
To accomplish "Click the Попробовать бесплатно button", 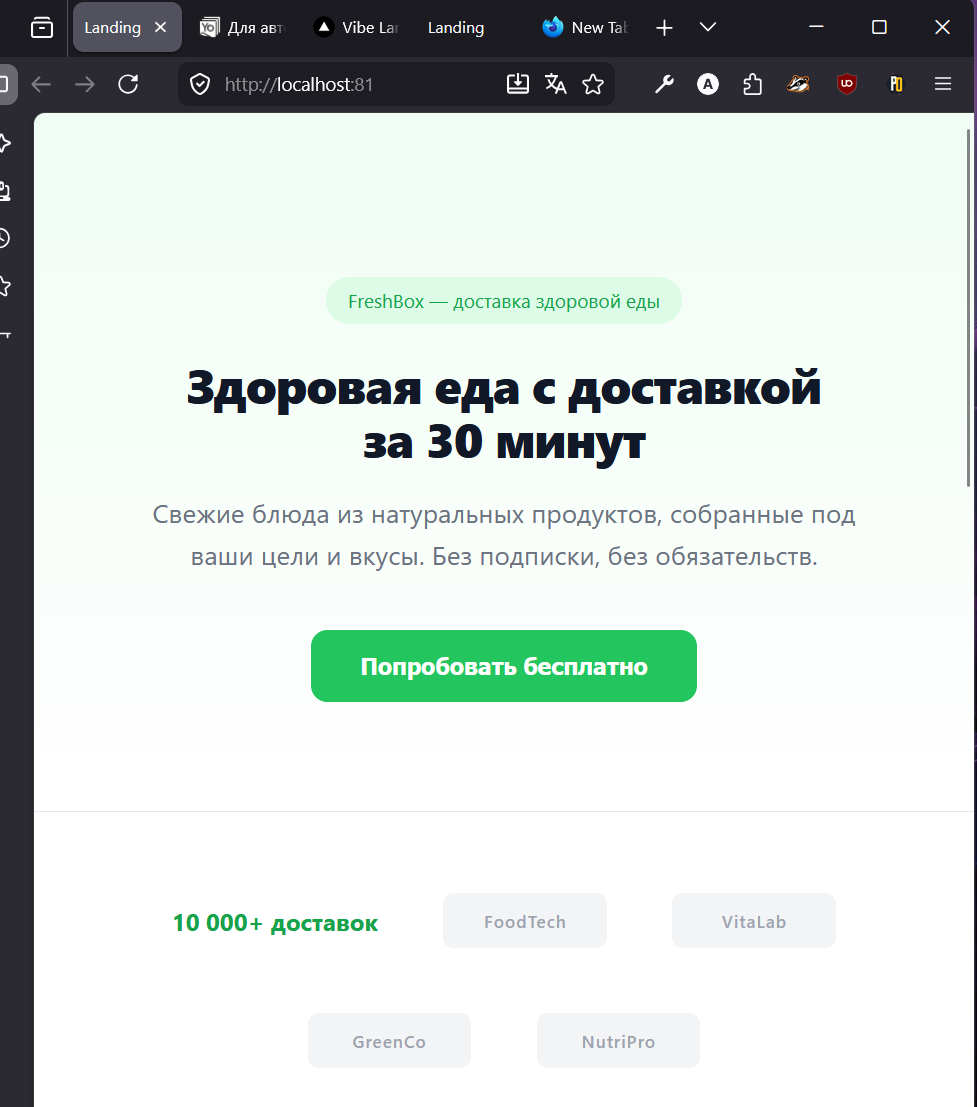I will pyautogui.click(x=503, y=665).
